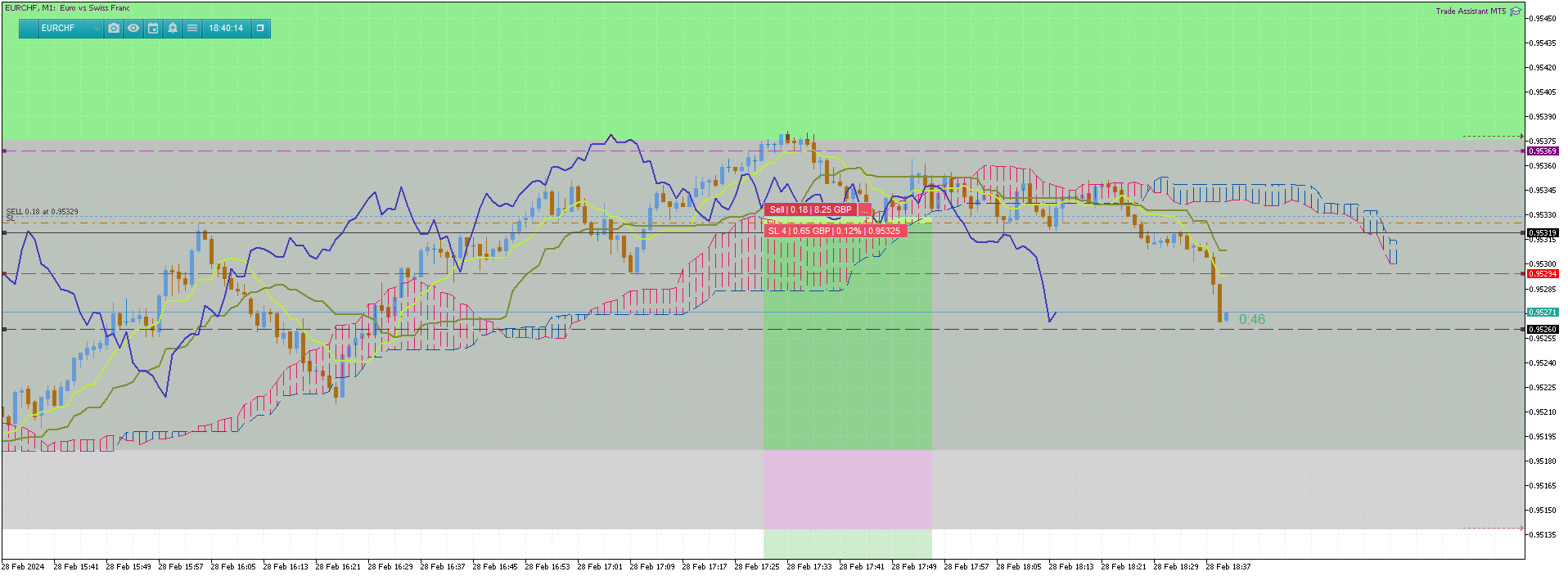Viewport: 1568px width, 576px height.
Task: Select the red 0.95294 price level tag
Action: (x=1543, y=274)
